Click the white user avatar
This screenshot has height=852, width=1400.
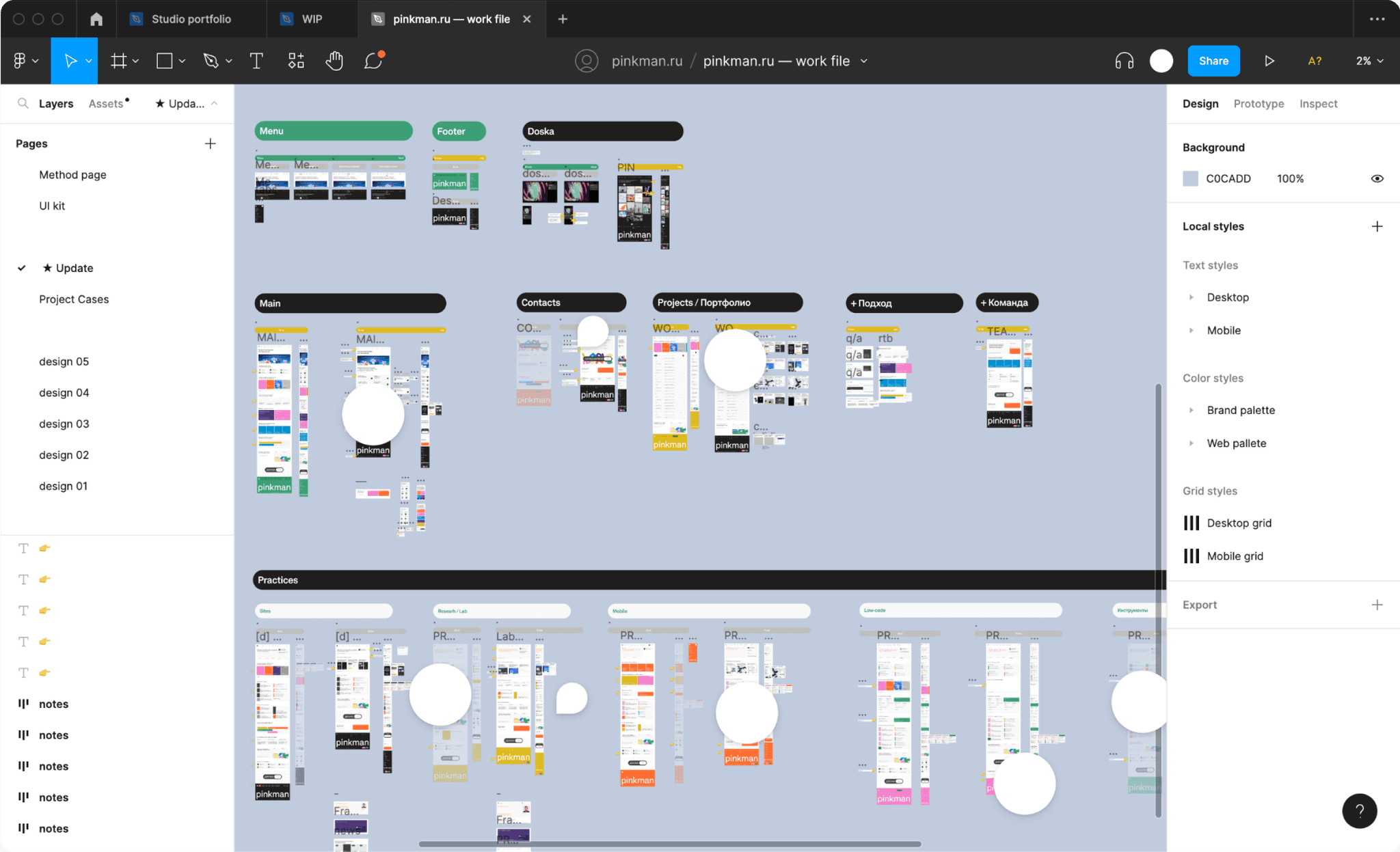[1161, 61]
